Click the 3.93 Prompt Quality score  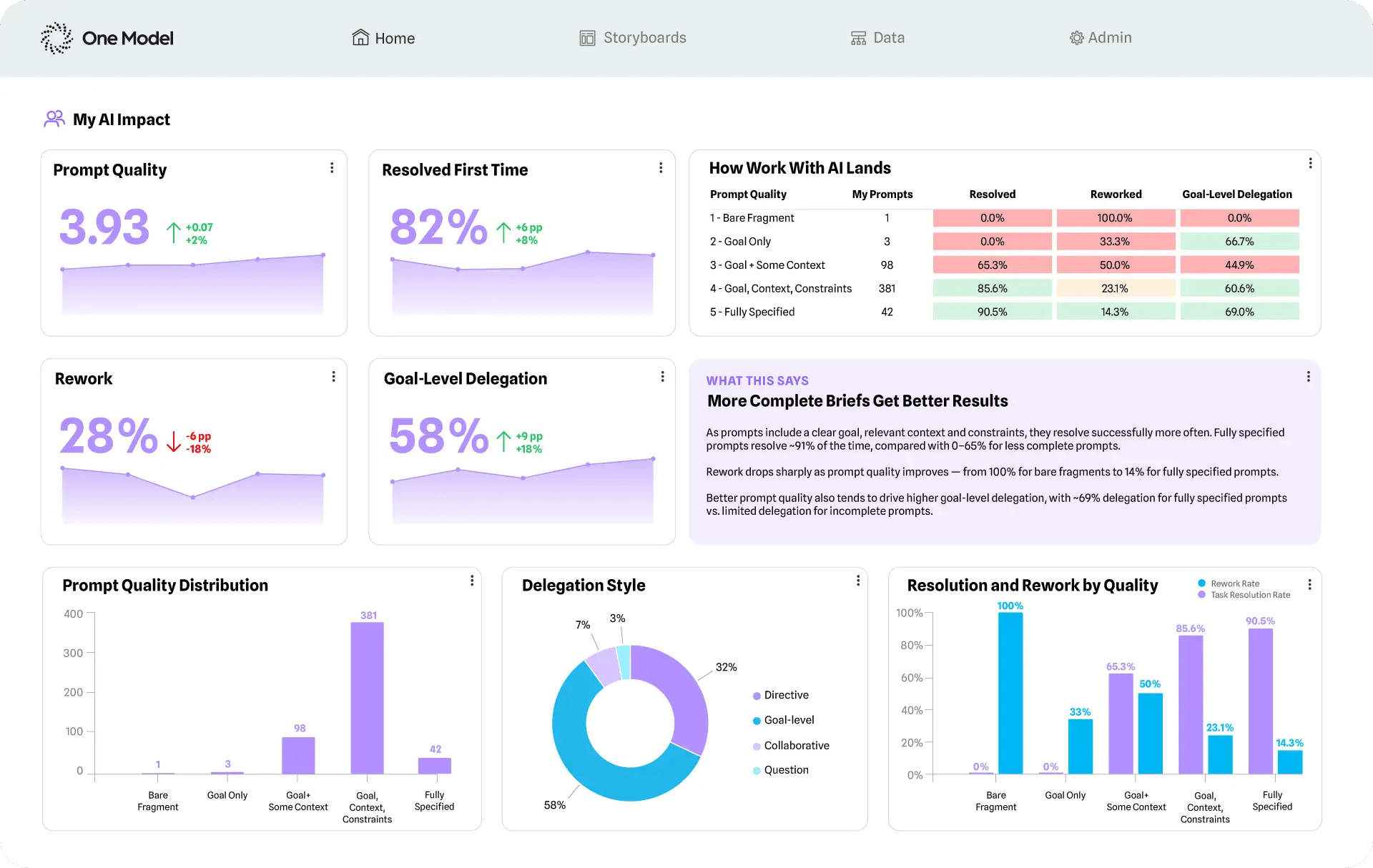coord(104,227)
